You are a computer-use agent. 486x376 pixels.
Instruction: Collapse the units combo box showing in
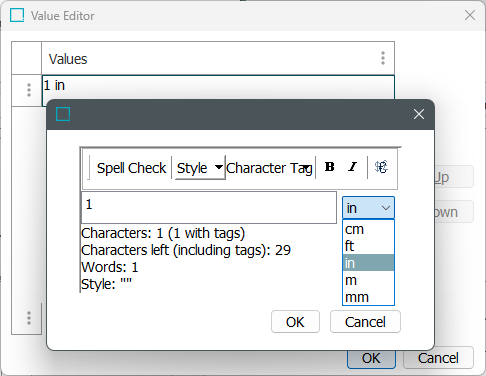[x=368, y=208]
